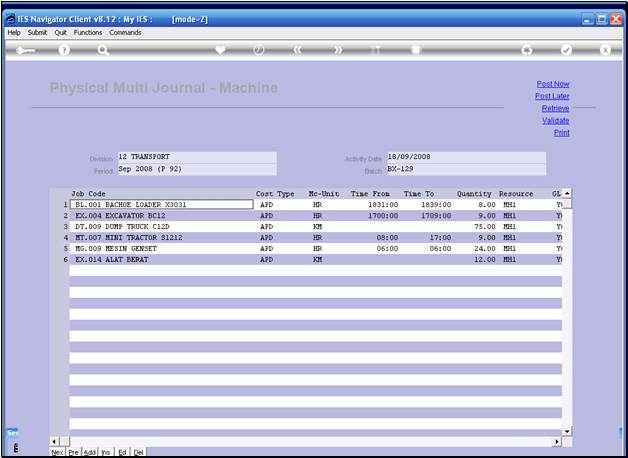Select row EX.004 EXCAVATOR BC12
The width and height of the screenshot is (628, 458).
pos(316,216)
